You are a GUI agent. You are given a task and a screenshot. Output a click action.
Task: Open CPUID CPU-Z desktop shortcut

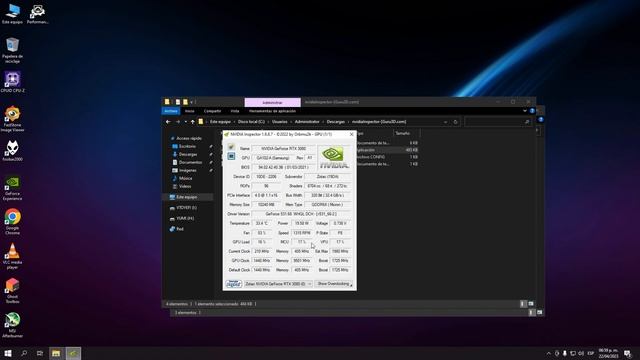coord(13,82)
